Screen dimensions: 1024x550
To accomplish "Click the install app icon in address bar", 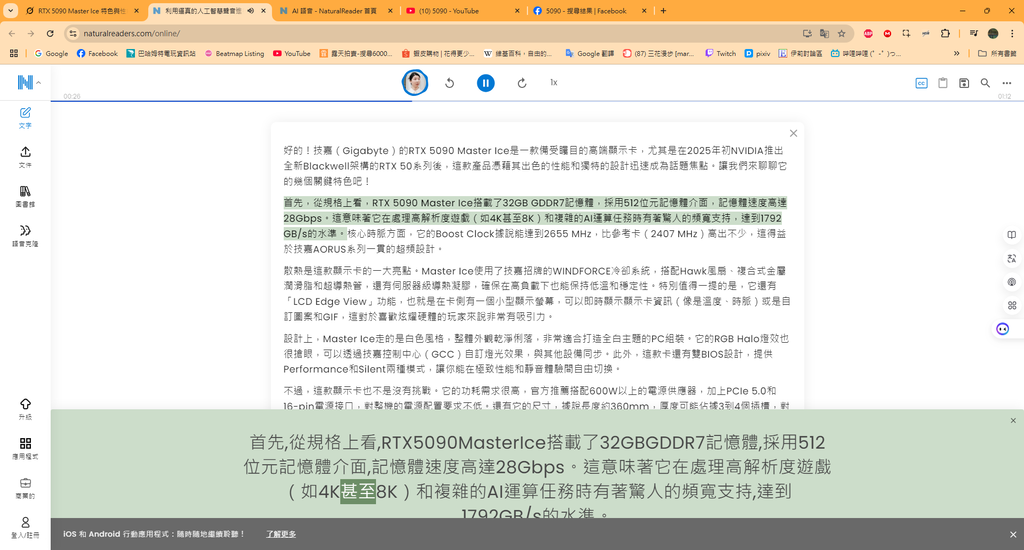I will coord(807,33).
